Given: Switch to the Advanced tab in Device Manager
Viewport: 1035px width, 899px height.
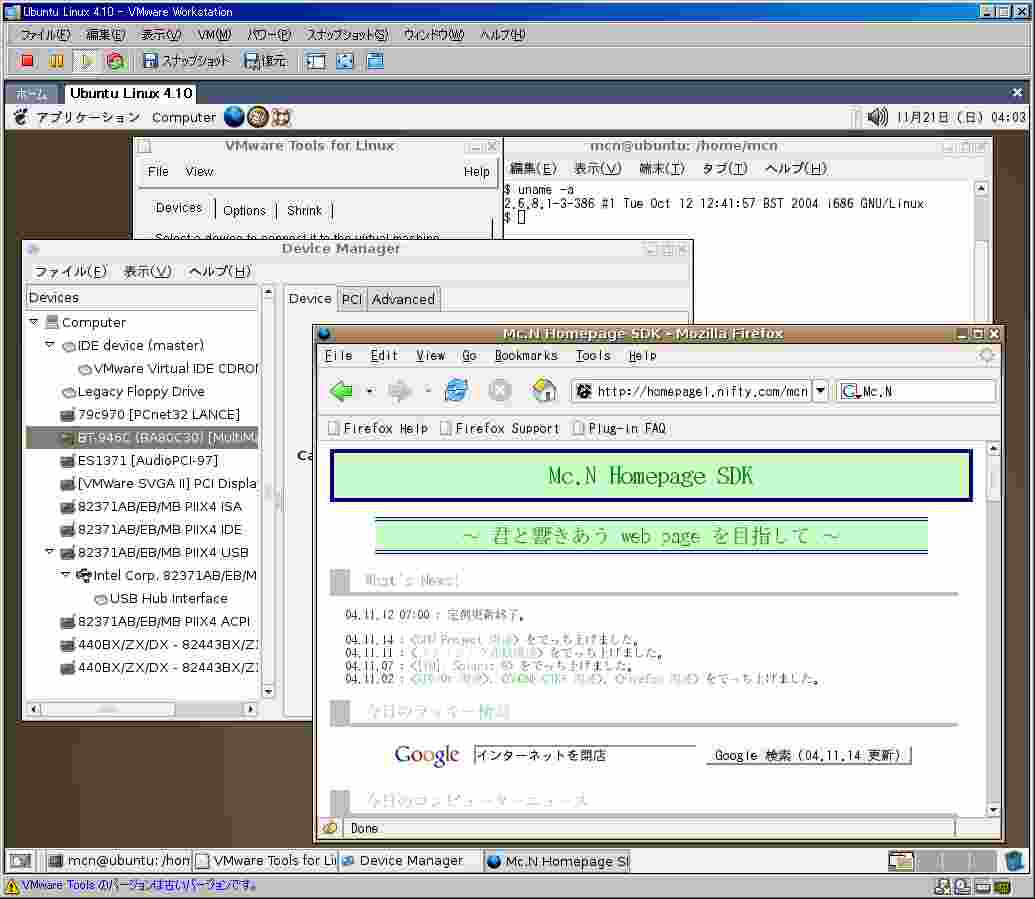Looking at the screenshot, I should (x=403, y=299).
